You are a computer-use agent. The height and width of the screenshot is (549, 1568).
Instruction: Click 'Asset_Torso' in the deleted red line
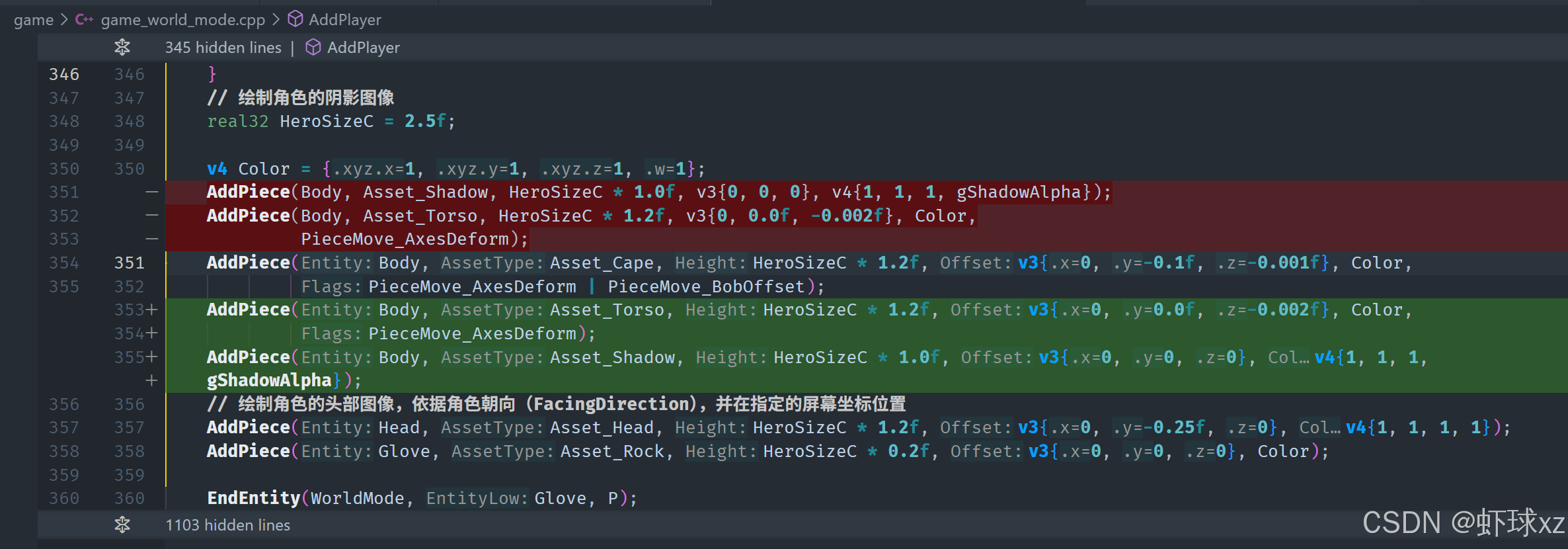(420, 216)
